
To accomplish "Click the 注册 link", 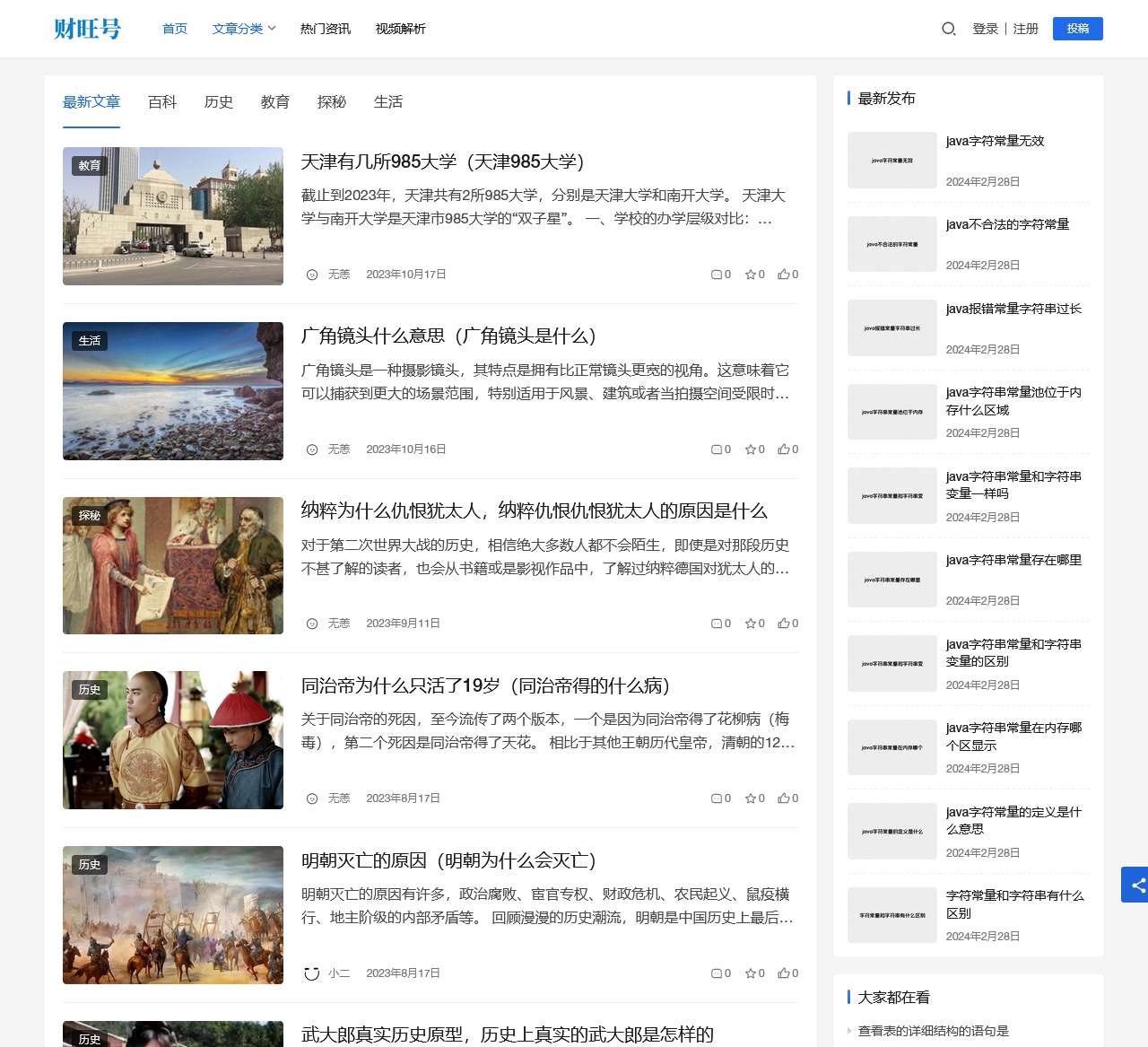I will pyautogui.click(x=1025, y=29).
